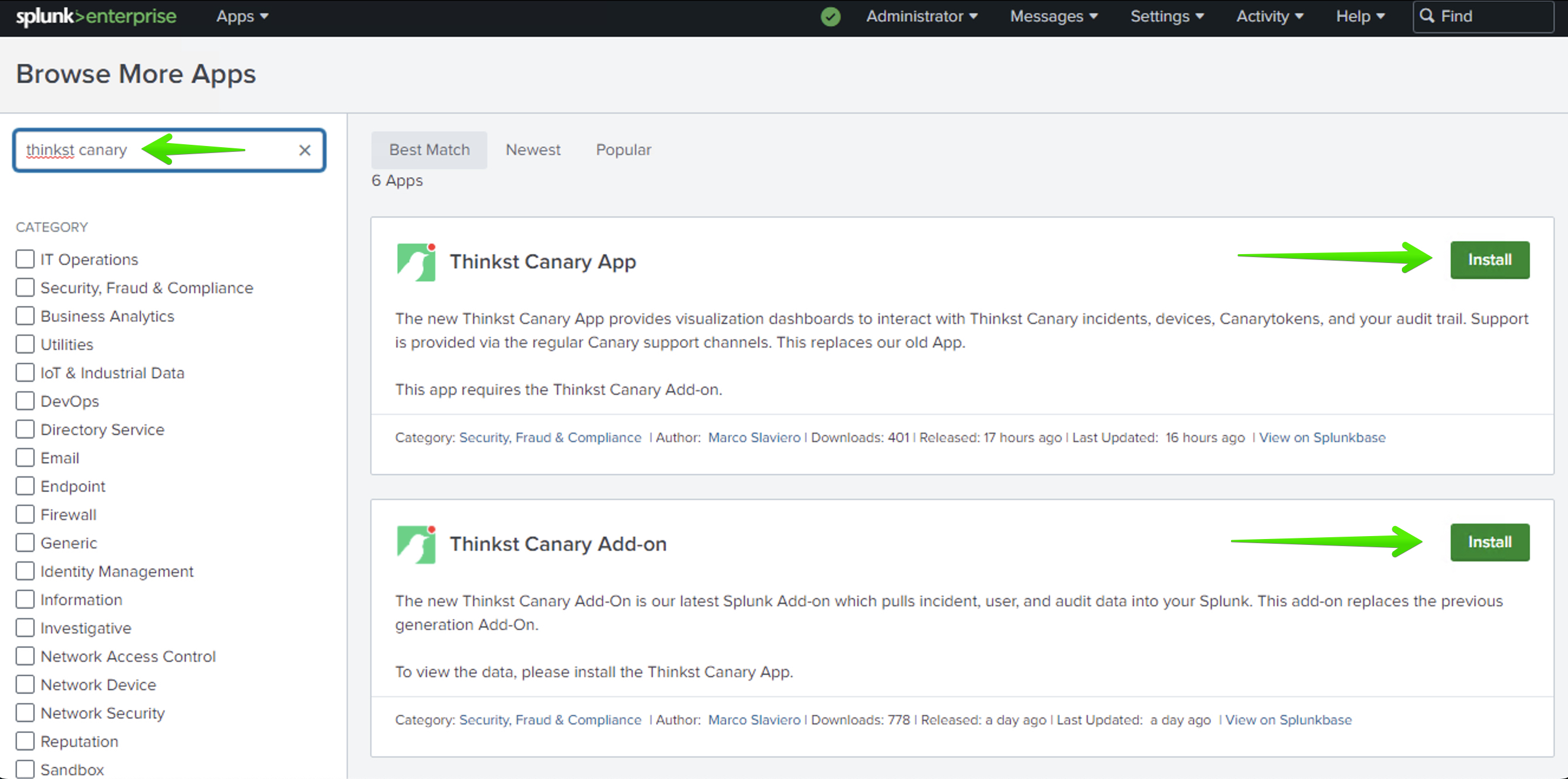Click the Thinkst Canary App title
Viewport: 1568px width, 779px height.
[x=543, y=262]
